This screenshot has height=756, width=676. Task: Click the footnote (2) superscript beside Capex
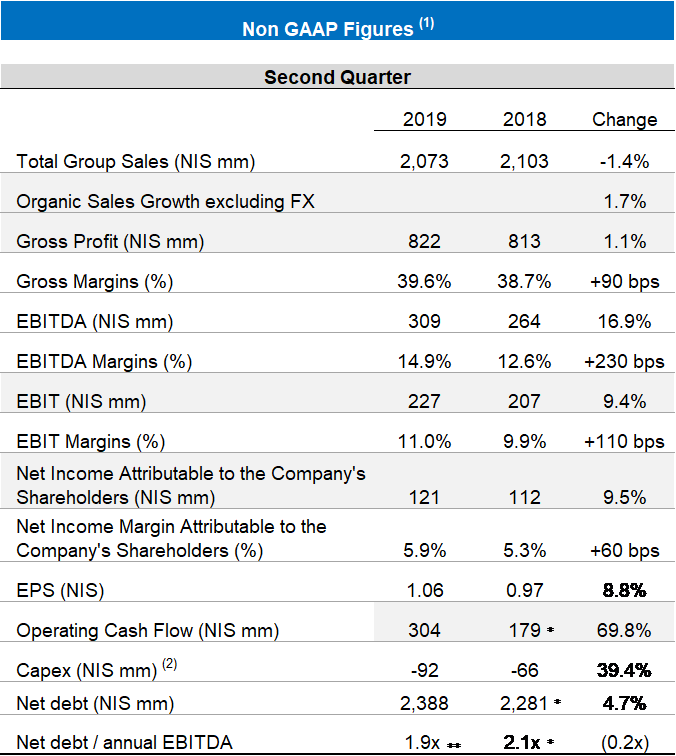[166, 664]
